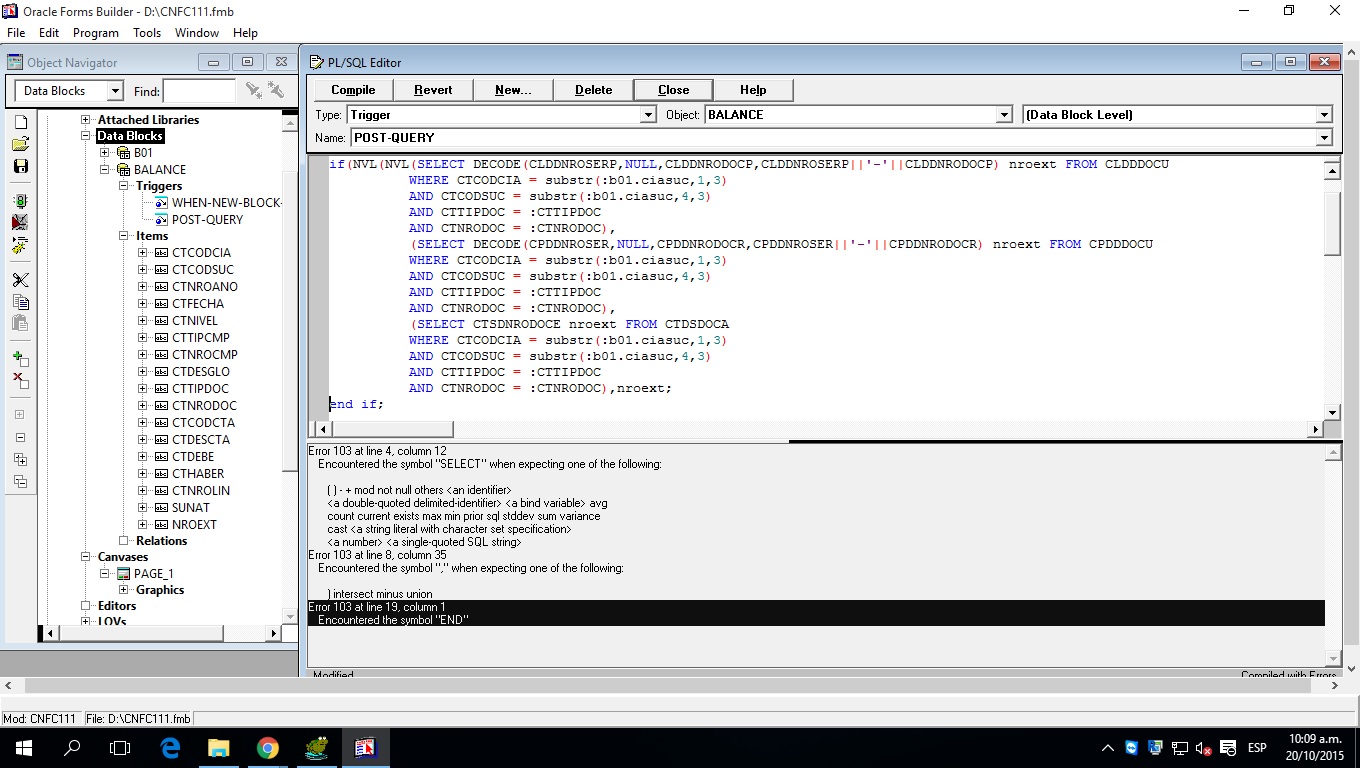This screenshot has width=1360, height=768.
Task: Click the code editor scroll-down arrow
Action: 1332,412
